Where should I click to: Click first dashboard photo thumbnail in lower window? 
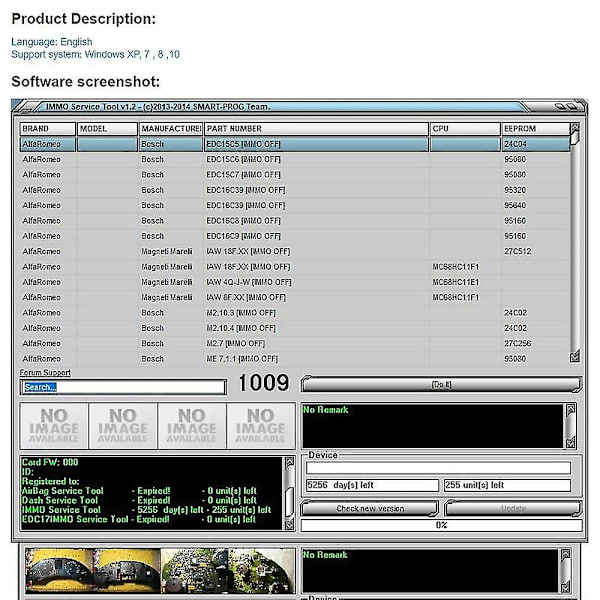[x=59, y=571]
